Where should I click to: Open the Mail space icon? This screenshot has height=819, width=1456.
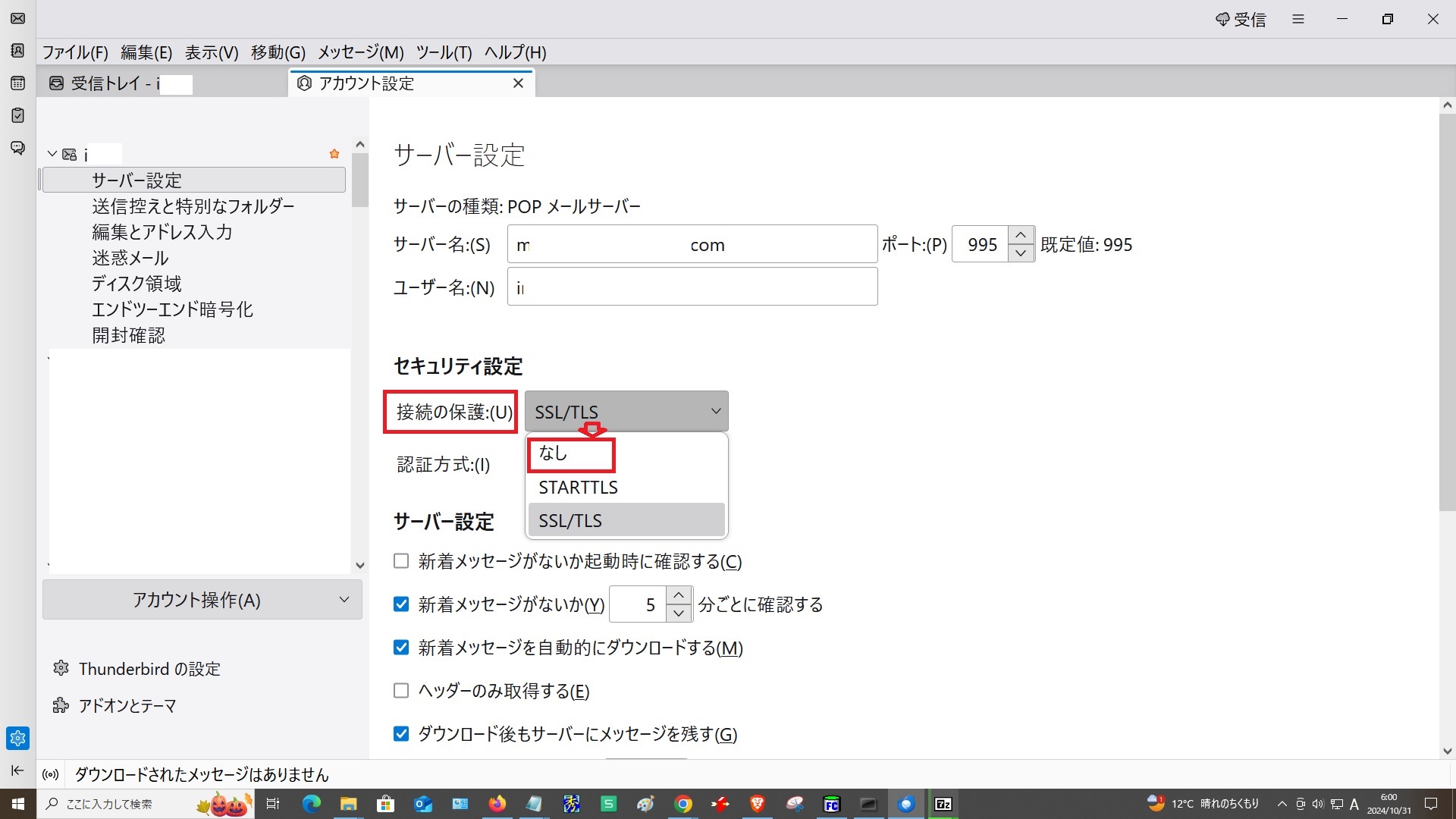(x=17, y=18)
